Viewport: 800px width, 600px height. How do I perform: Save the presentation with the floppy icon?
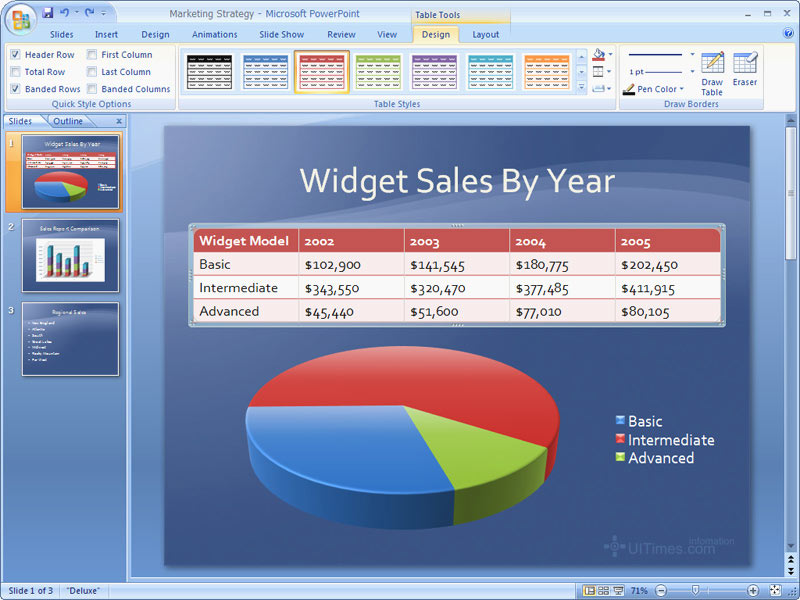coord(47,13)
